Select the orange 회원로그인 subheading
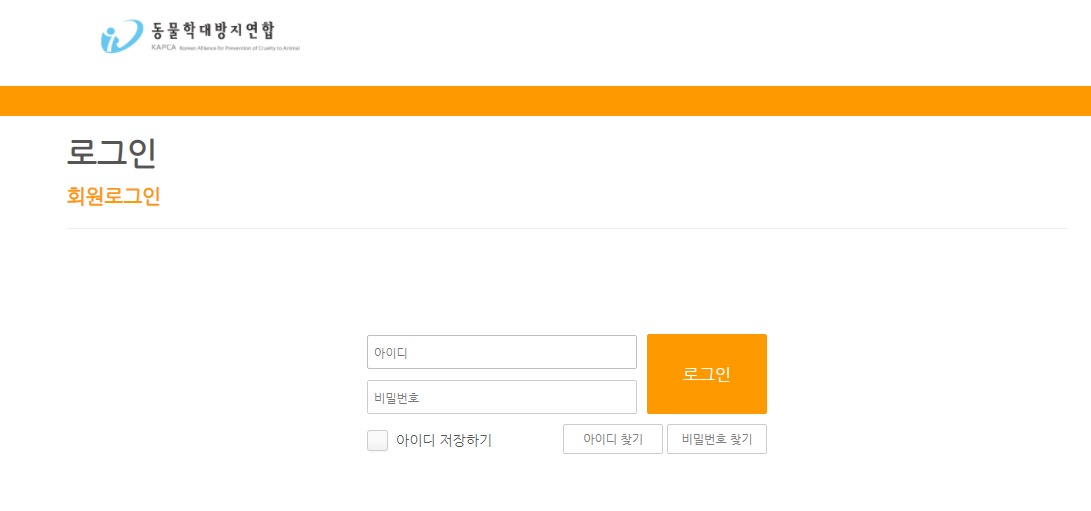The image size is (1091, 511). 113,196
